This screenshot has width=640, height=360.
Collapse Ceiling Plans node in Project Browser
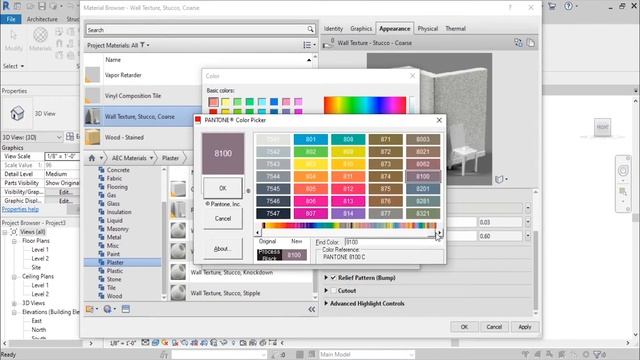(14, 276)
